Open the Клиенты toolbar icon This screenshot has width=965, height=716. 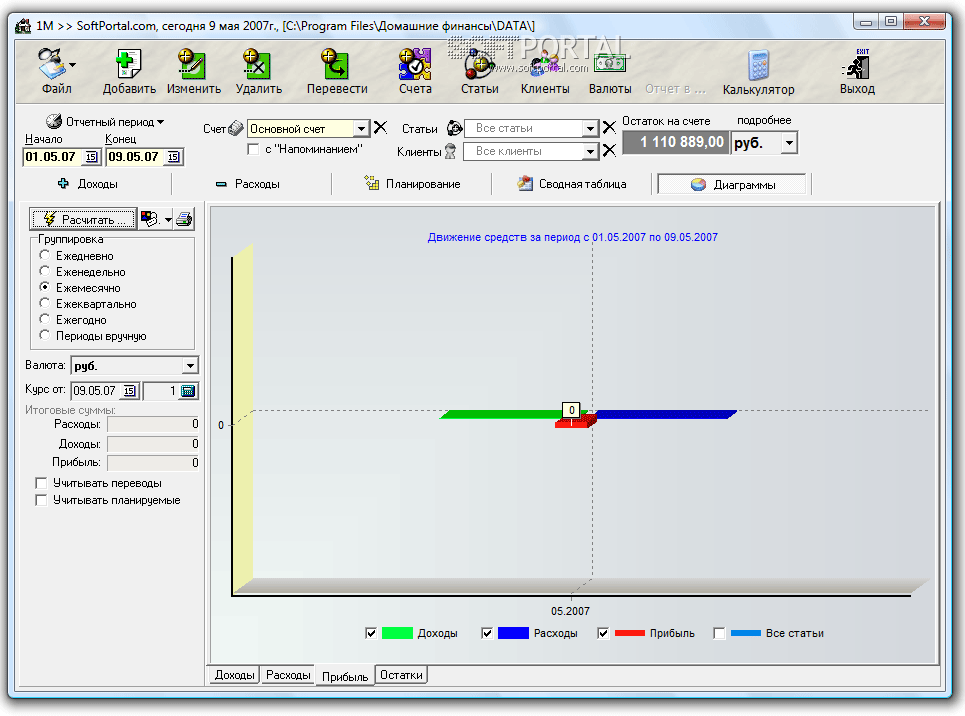pyautogui.click(x=545, y=64)
